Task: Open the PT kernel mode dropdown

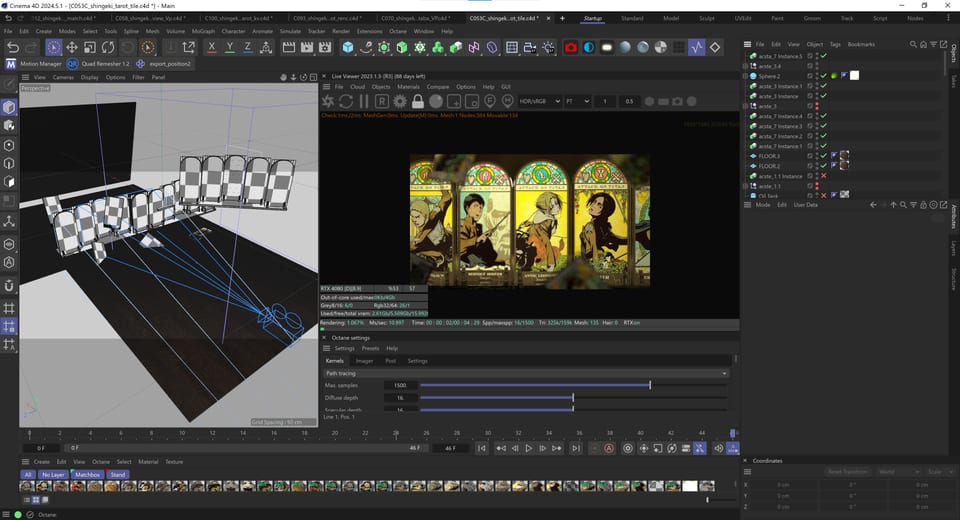Action: [x=577, y=101]
